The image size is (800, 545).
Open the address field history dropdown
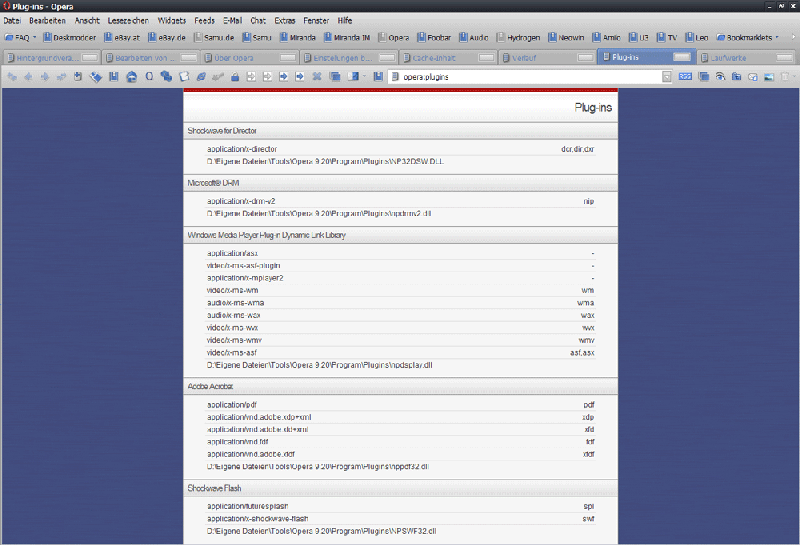pos(666,77)
